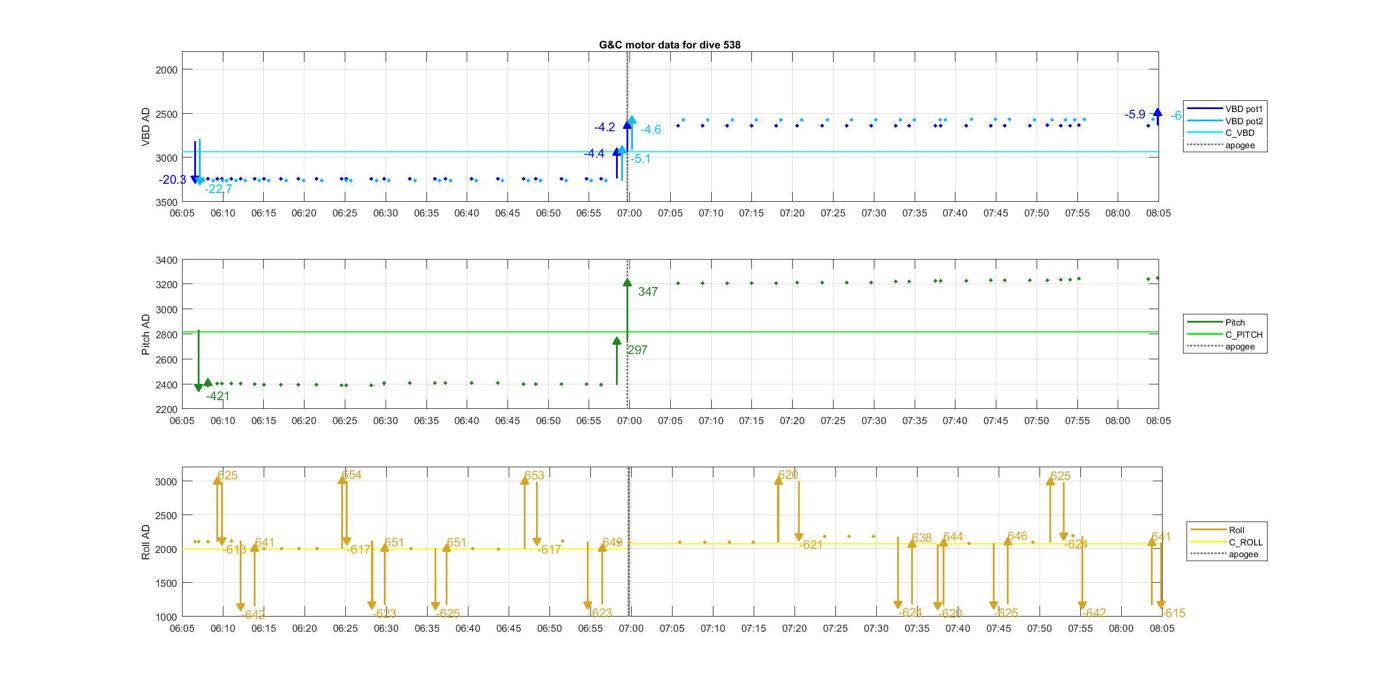Click the '1500' tick on the Roll y-axis
Image resolution: width=1400 pixels, height=693 pixels.
click(166, 583)
